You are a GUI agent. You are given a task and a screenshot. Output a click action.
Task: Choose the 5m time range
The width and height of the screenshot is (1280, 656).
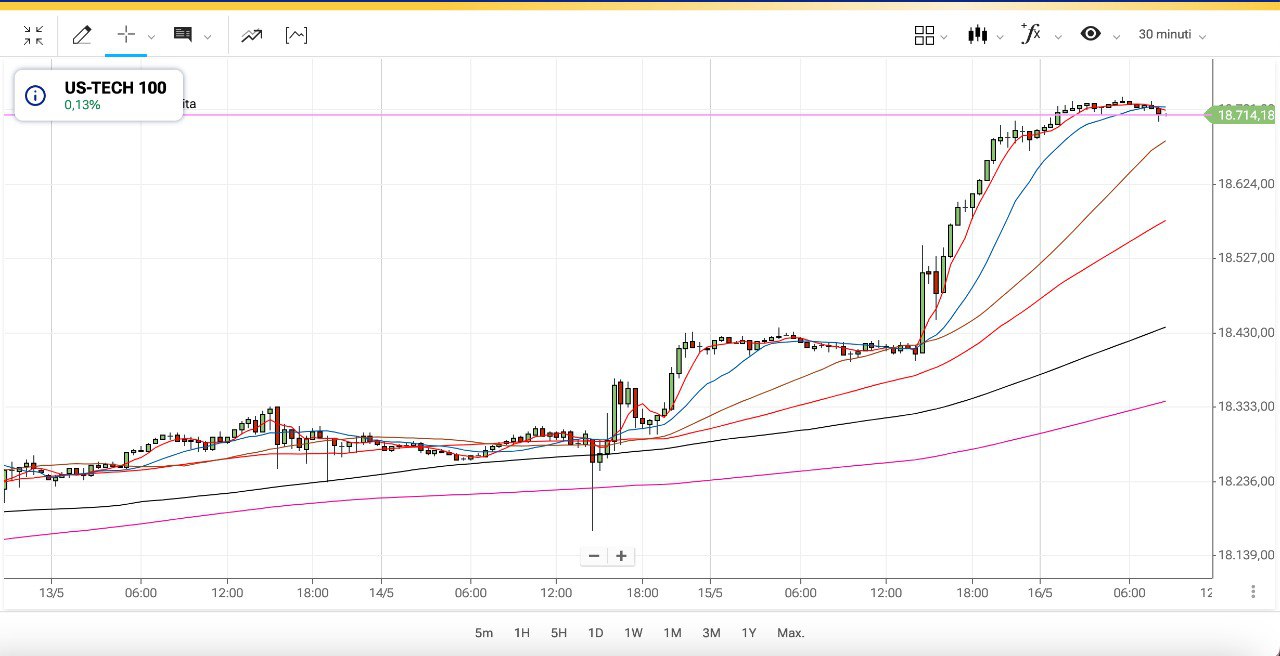(x=484, y=633)
